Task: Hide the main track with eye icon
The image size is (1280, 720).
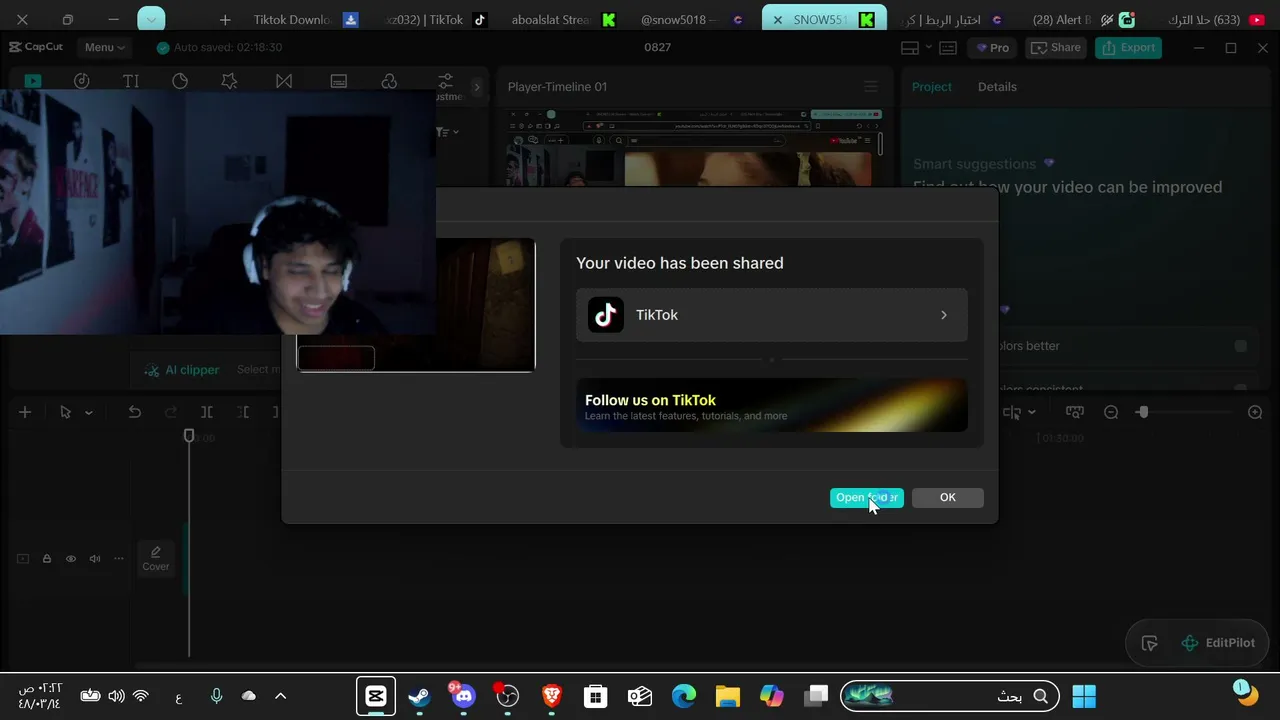Action: coord(71,559)
